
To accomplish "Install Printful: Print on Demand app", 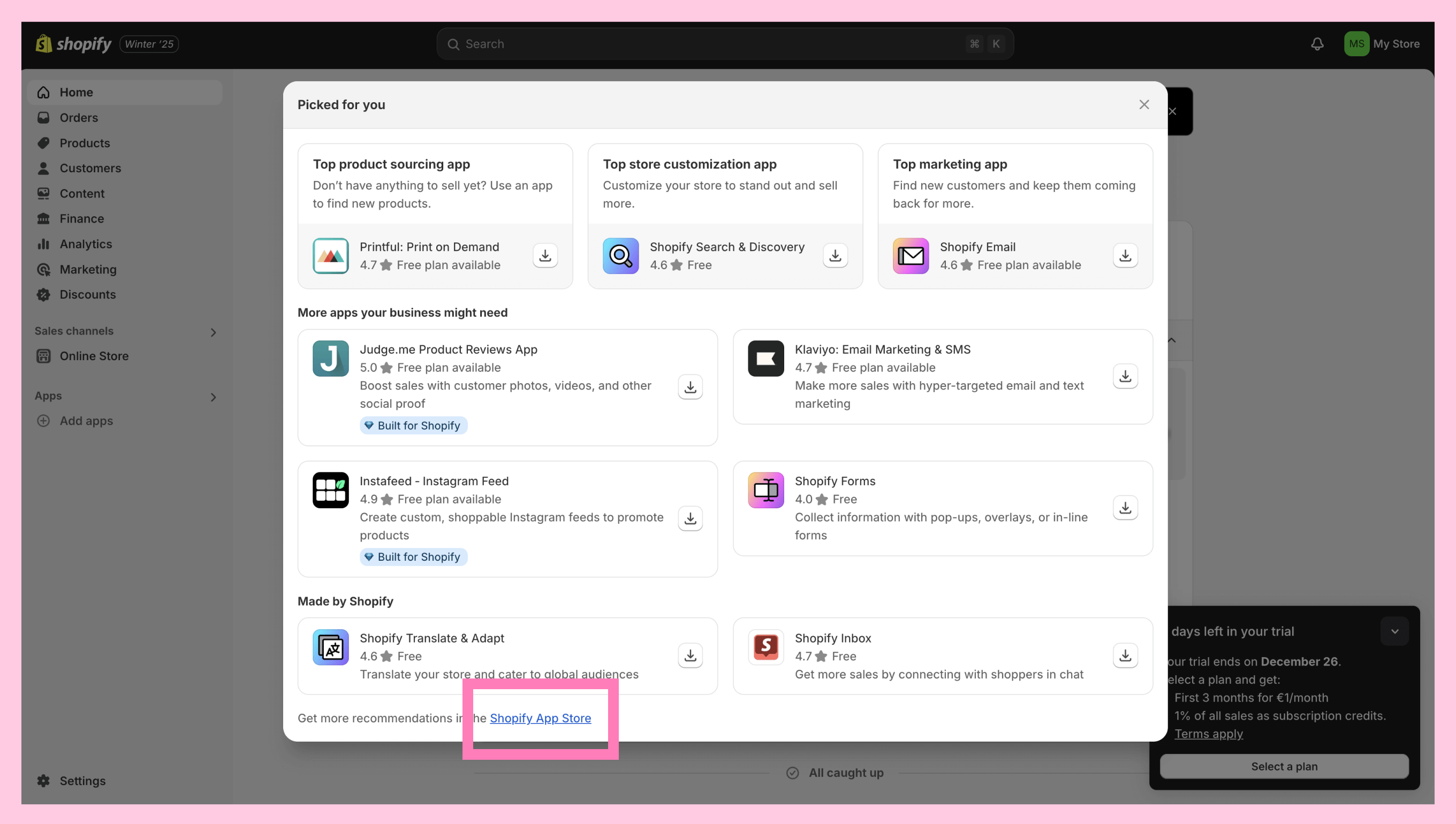I will tap(544, 256).
